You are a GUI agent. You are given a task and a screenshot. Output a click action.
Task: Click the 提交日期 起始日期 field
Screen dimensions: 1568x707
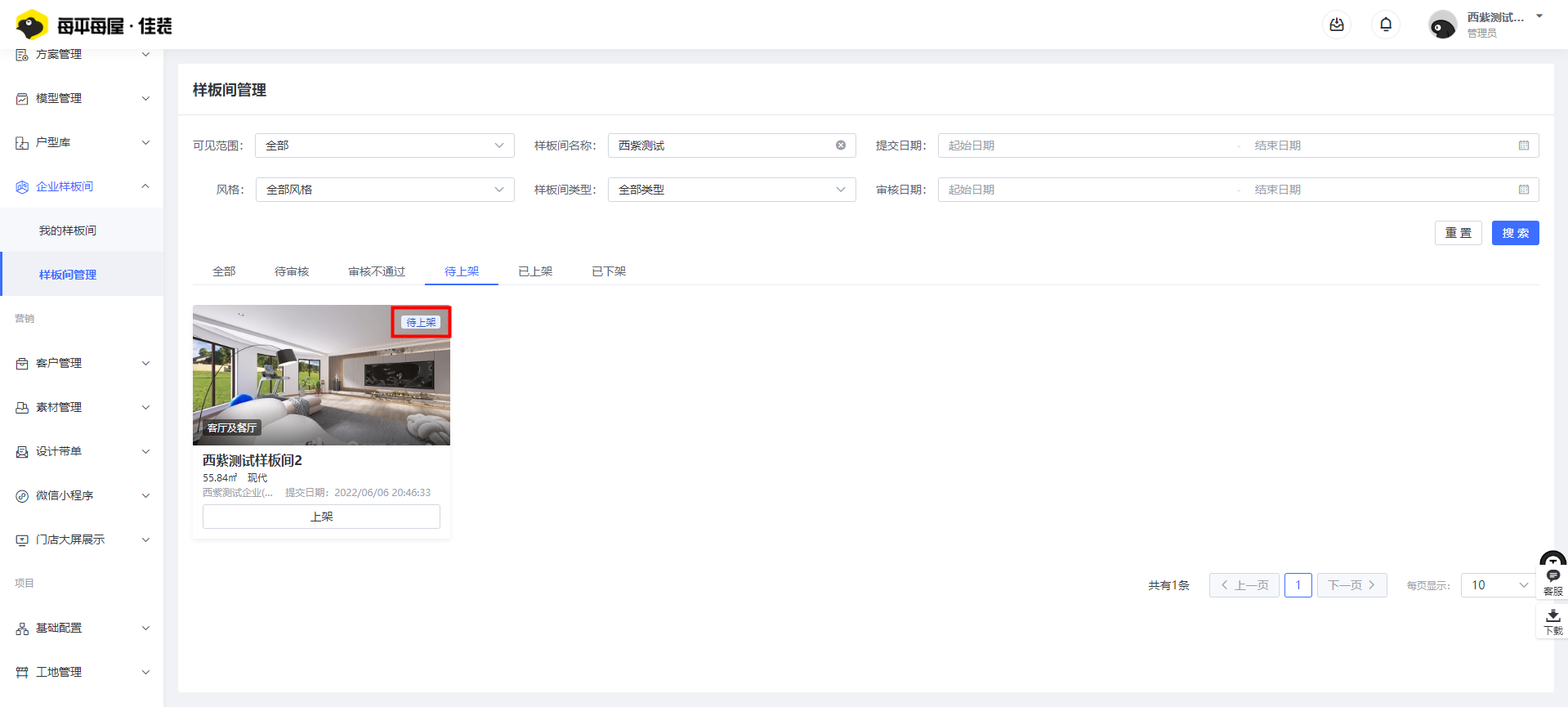1087,145
